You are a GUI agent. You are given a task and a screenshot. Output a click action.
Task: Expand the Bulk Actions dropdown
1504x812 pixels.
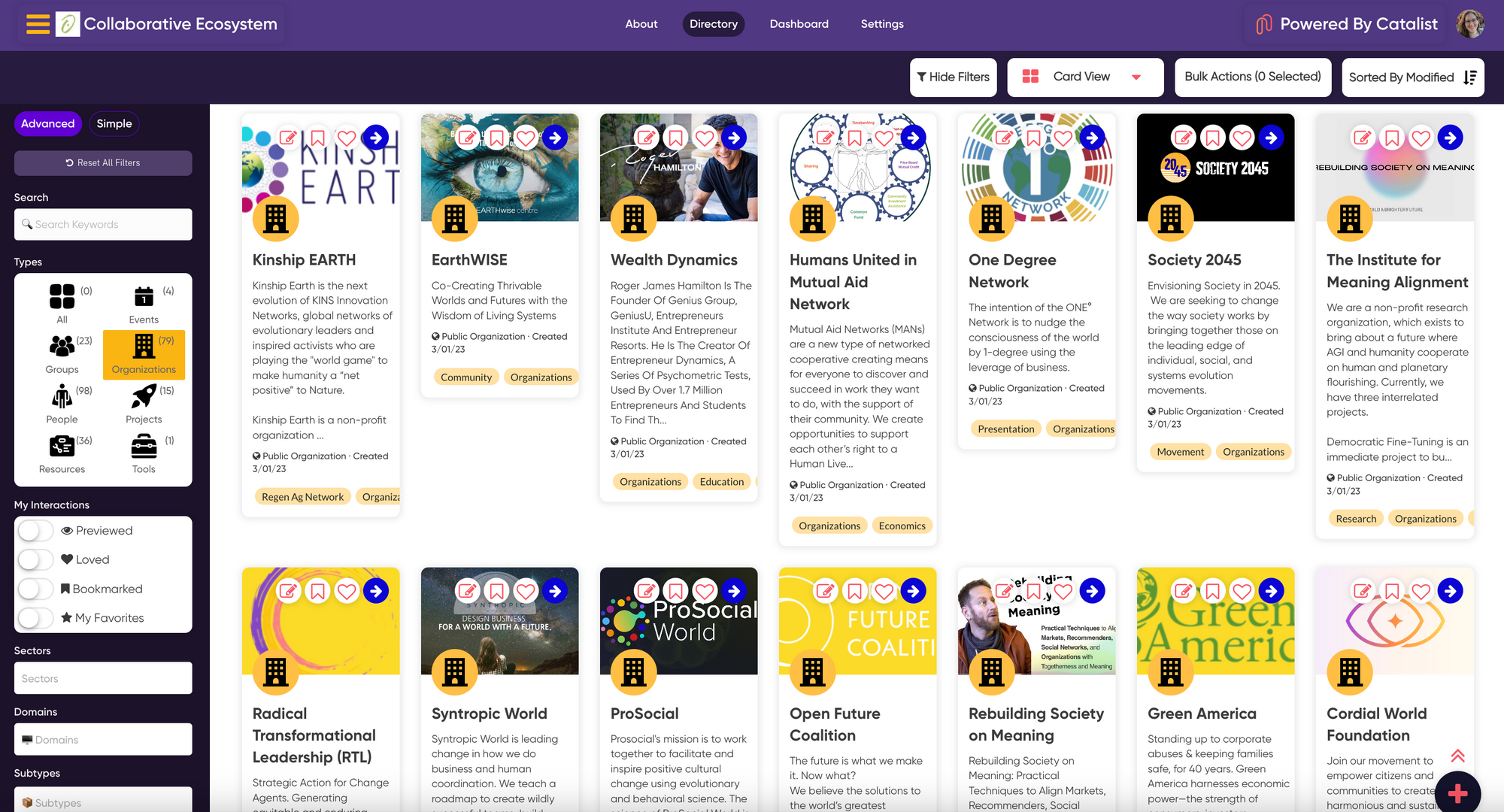coord(1253,77)
